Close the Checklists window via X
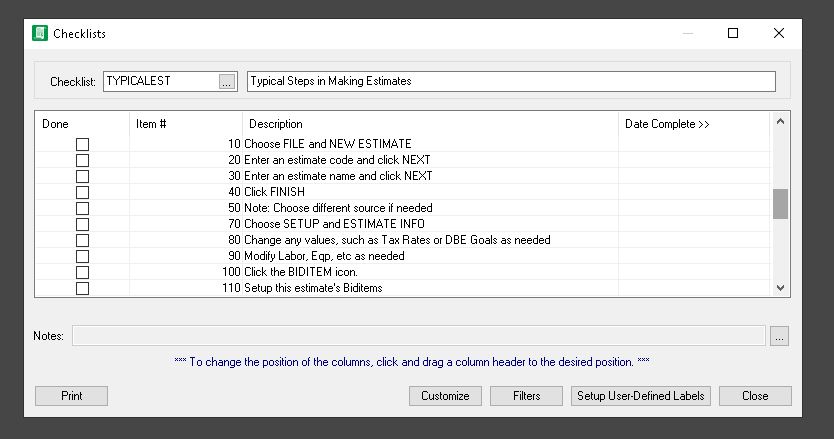The image size is (834, 439). click(x=779, y=33)
